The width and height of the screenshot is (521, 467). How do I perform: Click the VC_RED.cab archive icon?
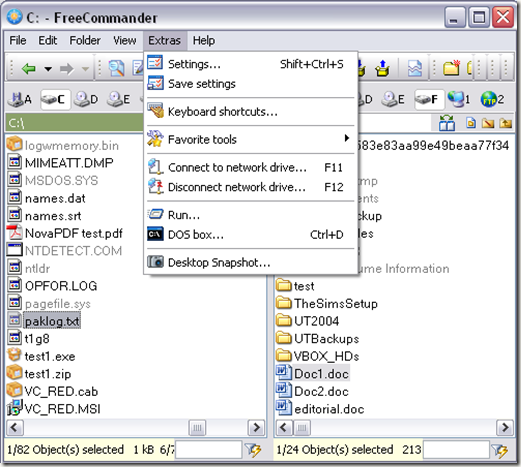pos(14,390)
